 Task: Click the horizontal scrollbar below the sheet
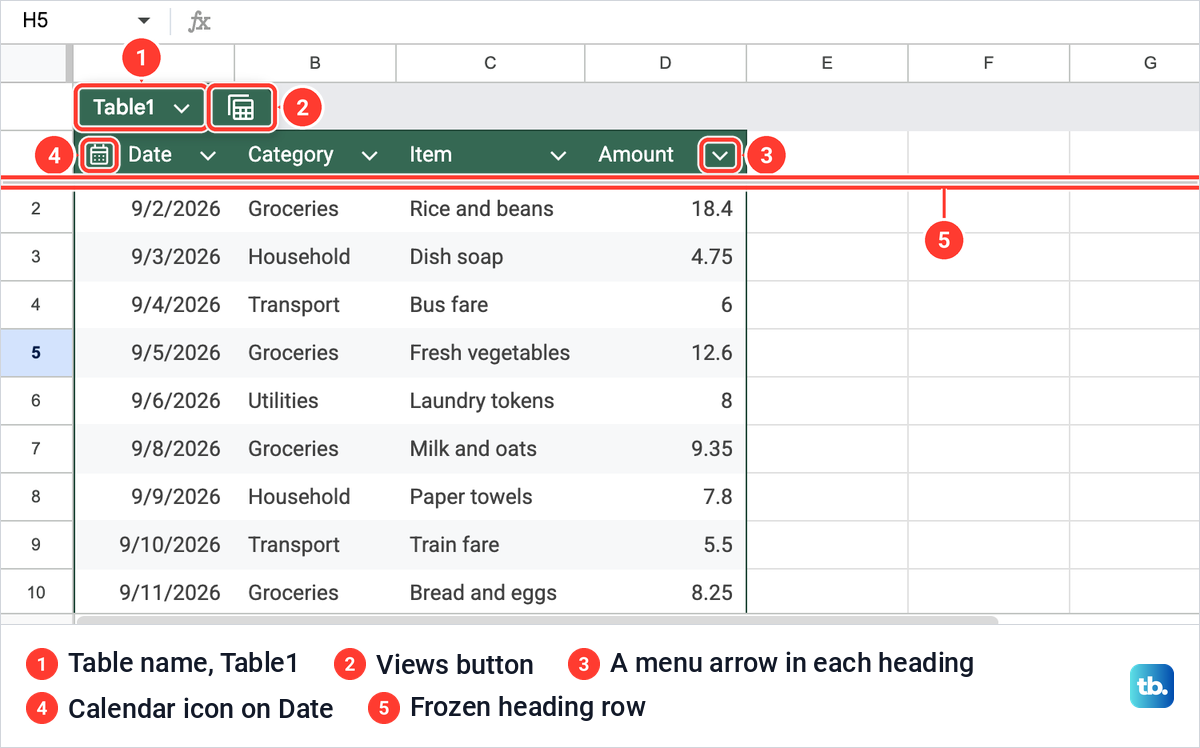point(537,620)
